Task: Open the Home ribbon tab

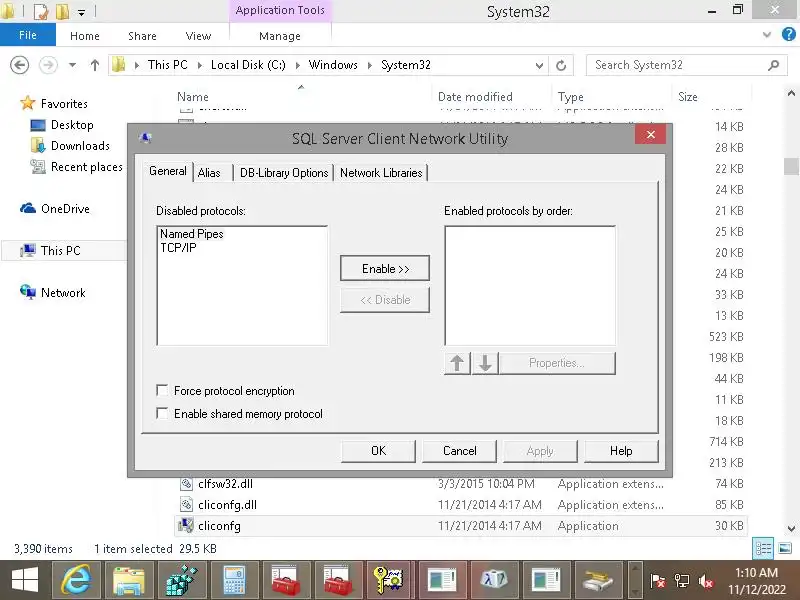Action: [85, 36]
